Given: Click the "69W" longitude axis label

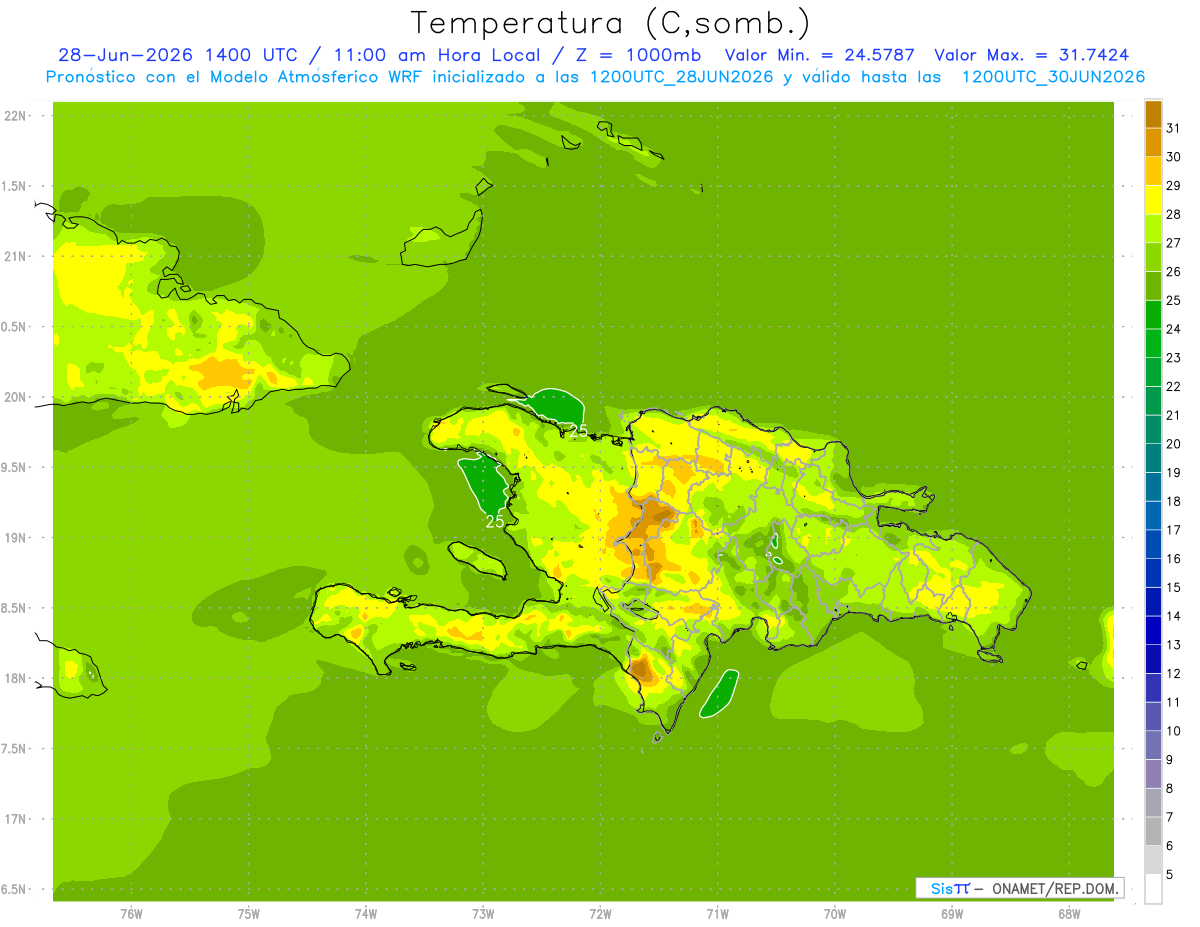Looking at the screenshot, I should coord(952,914).
